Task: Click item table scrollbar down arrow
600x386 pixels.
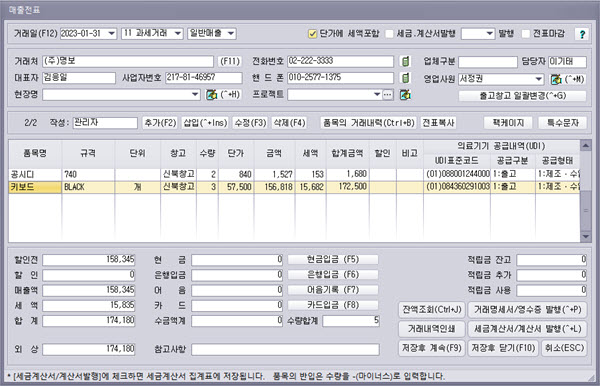Action: click(585, 236)
